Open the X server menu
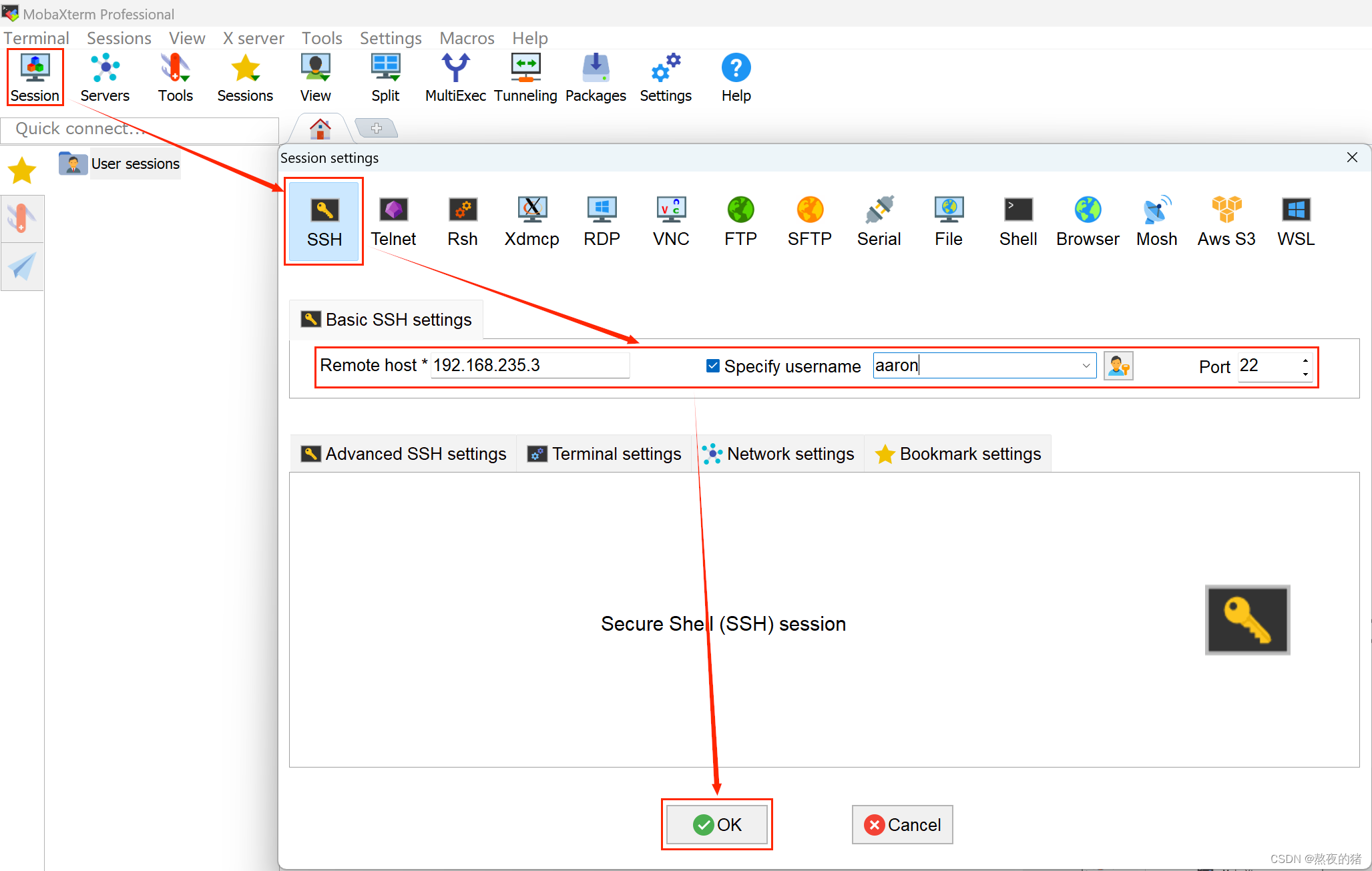1372x871 pixels. click(x=254, y=38)
